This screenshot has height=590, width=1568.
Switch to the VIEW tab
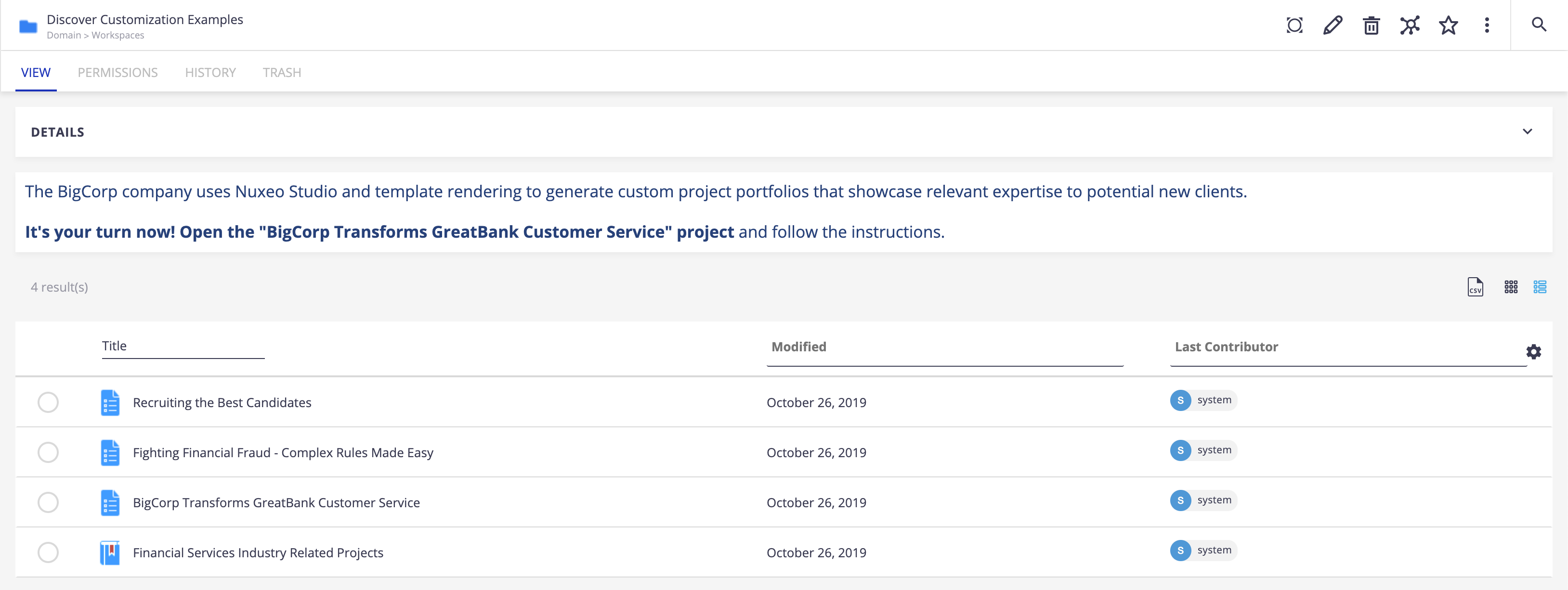[36, 72]
